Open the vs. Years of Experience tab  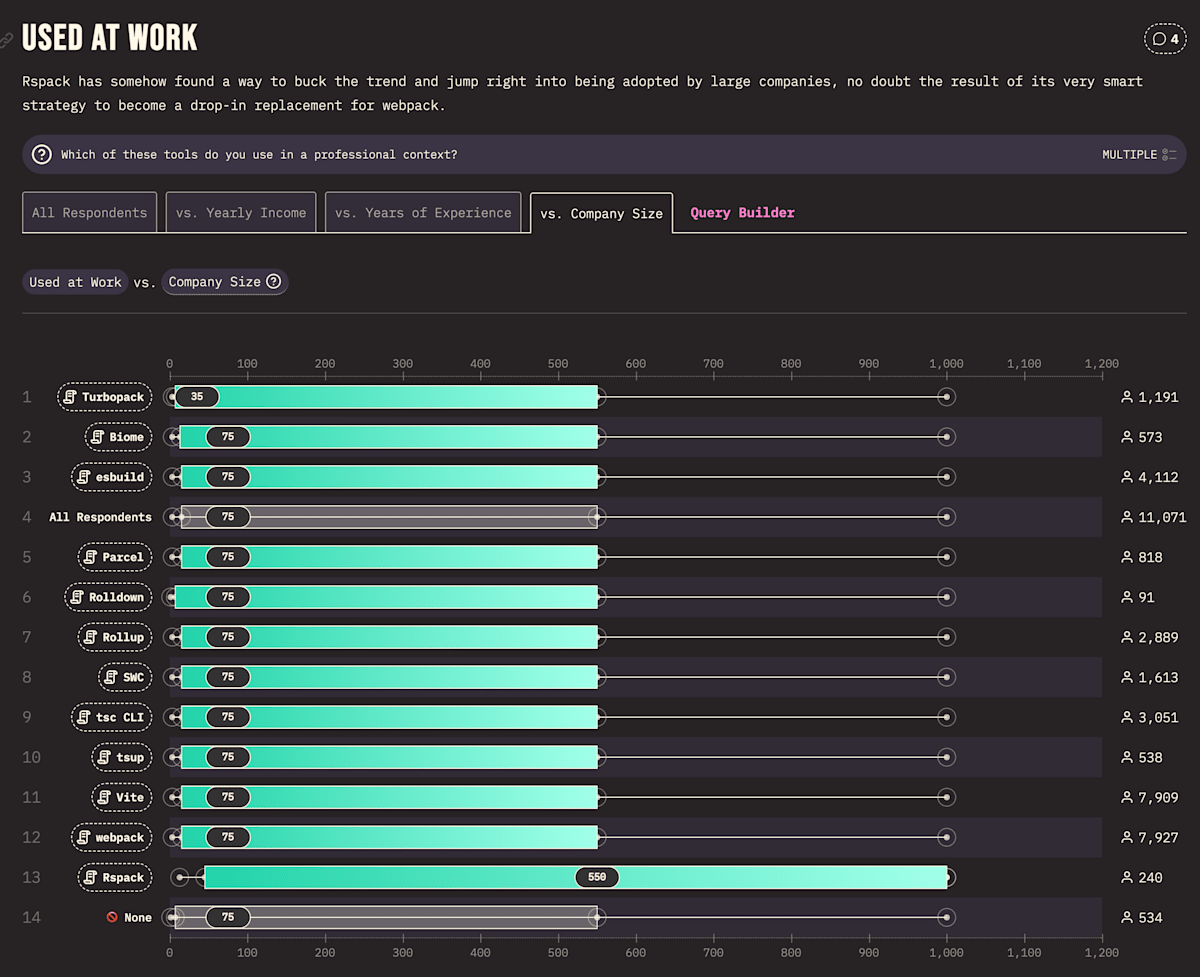click(423, 212)
